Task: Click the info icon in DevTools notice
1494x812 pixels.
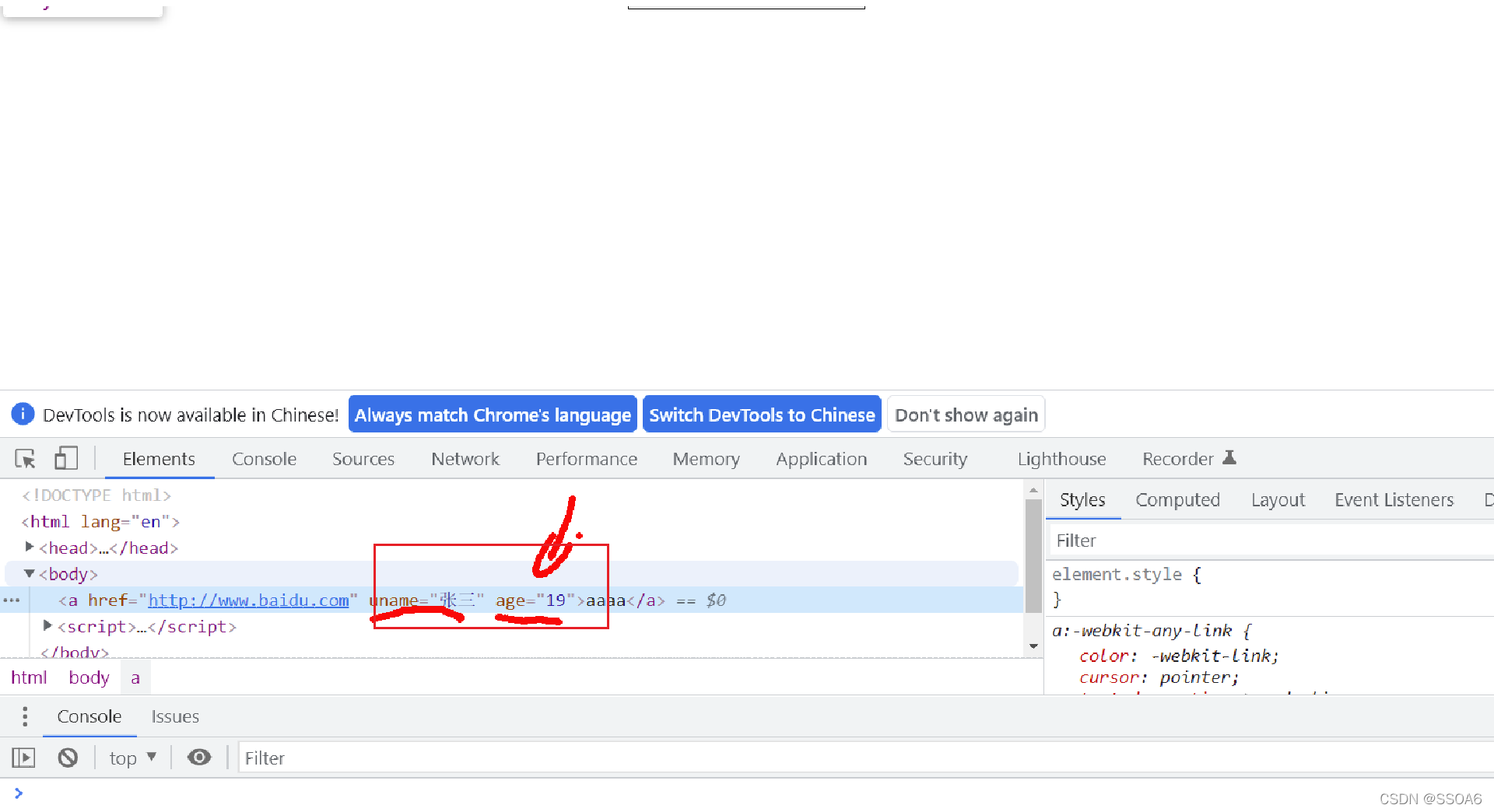Action: [23, 414]
